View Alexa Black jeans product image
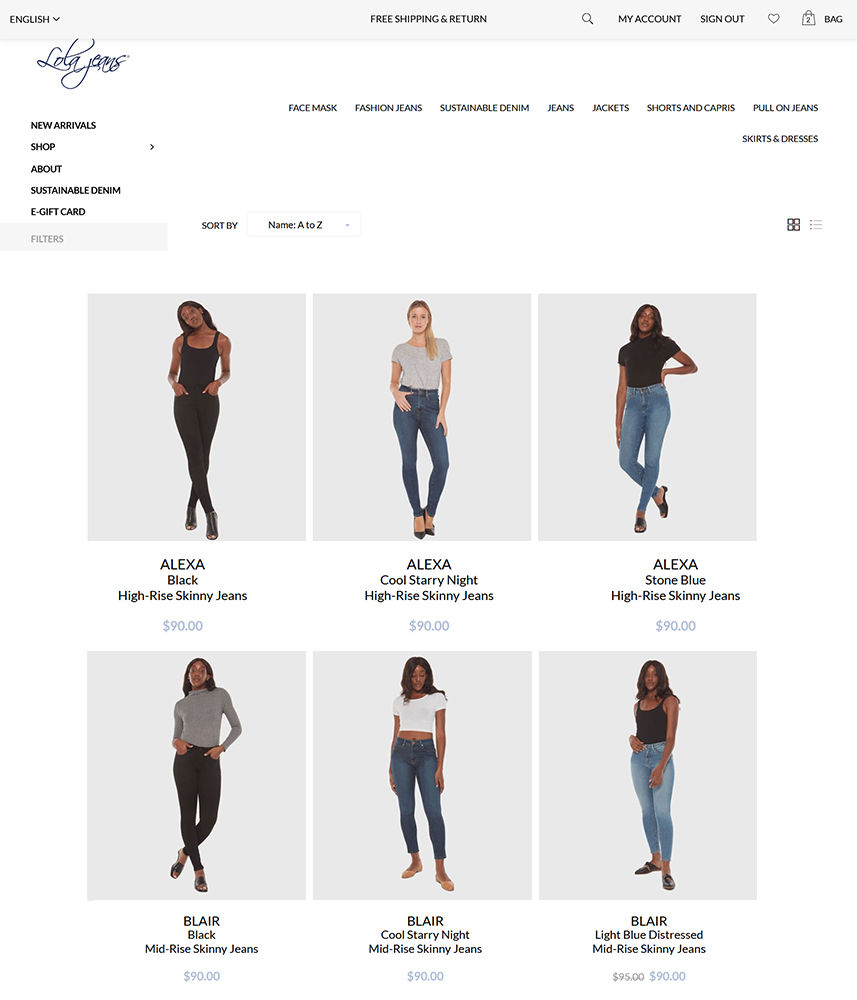Screen dimensions: 857x1000 point(196,417)
